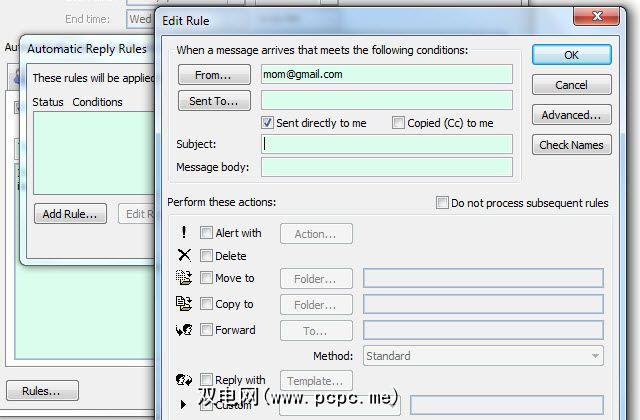Enable the Alert with action checkbox
This screenshot has width=640, height=420.
pos(206,233)
